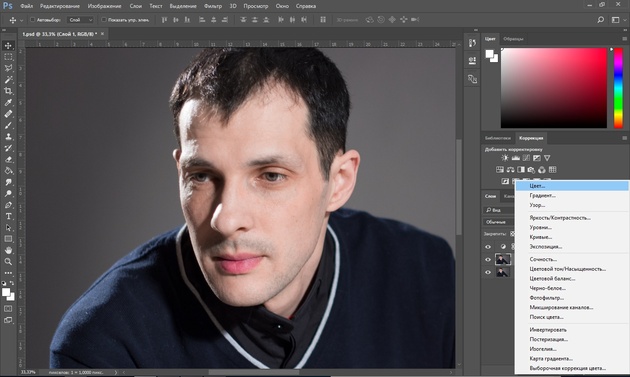Viewport: 630px width, 377px height.
Task: Hide the selected middle layer's eye icon
Action: 488,260
